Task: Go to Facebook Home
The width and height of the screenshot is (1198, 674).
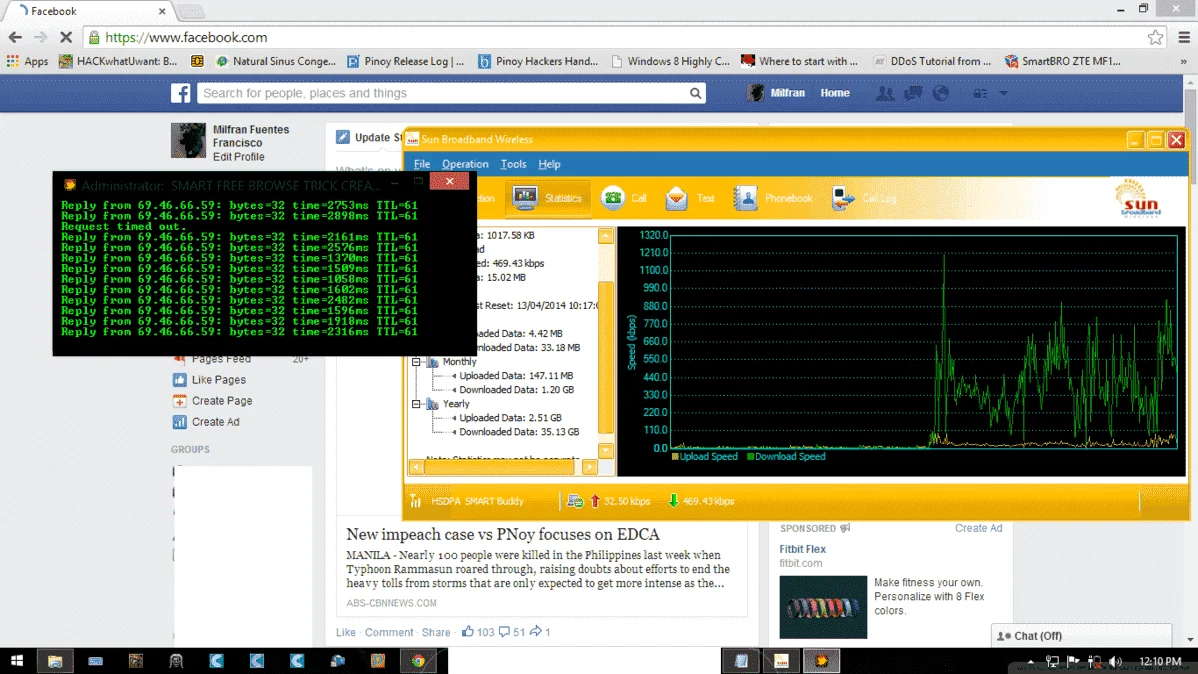Action: 835,93
